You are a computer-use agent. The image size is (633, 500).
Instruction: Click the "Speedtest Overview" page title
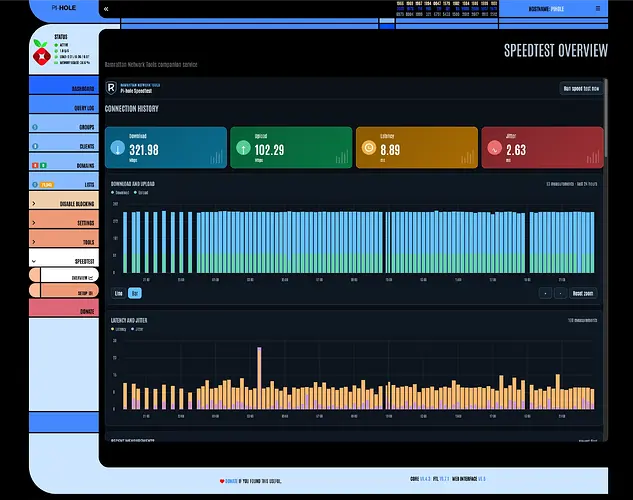click(x=556, y=51)
